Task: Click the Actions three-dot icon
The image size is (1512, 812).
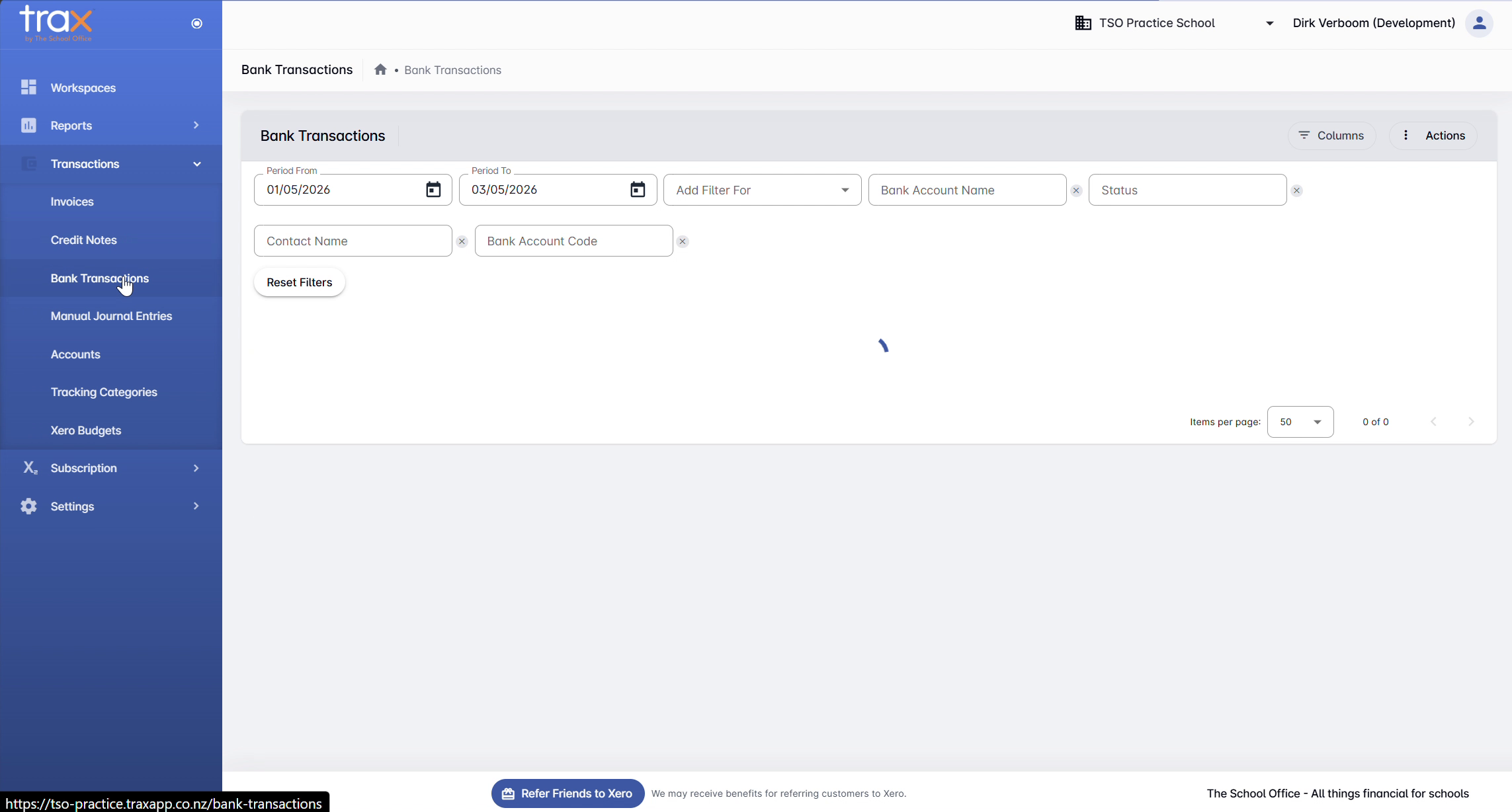Action: [x=1406, y=135]
